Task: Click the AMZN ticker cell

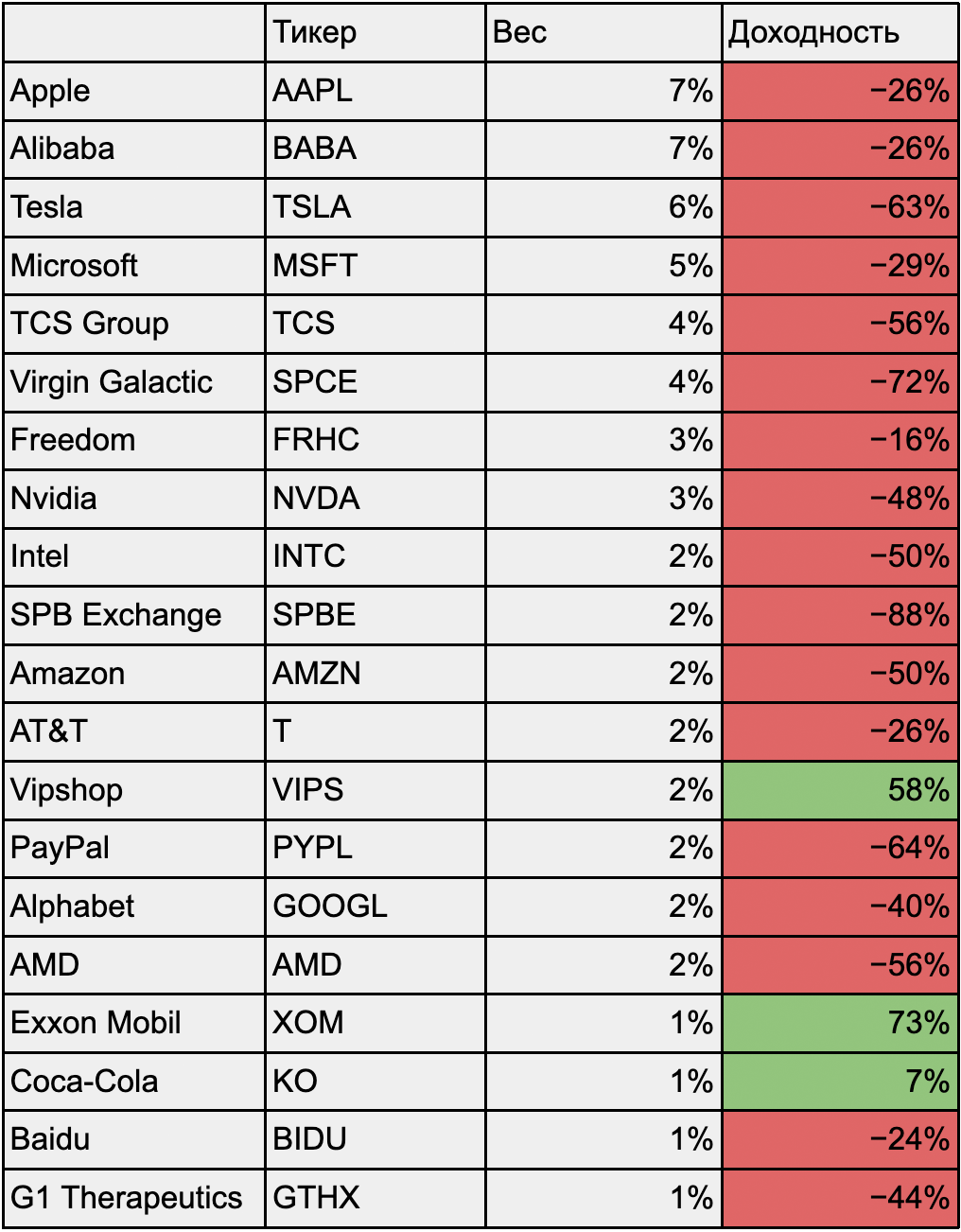Action: tap(375, 674)
